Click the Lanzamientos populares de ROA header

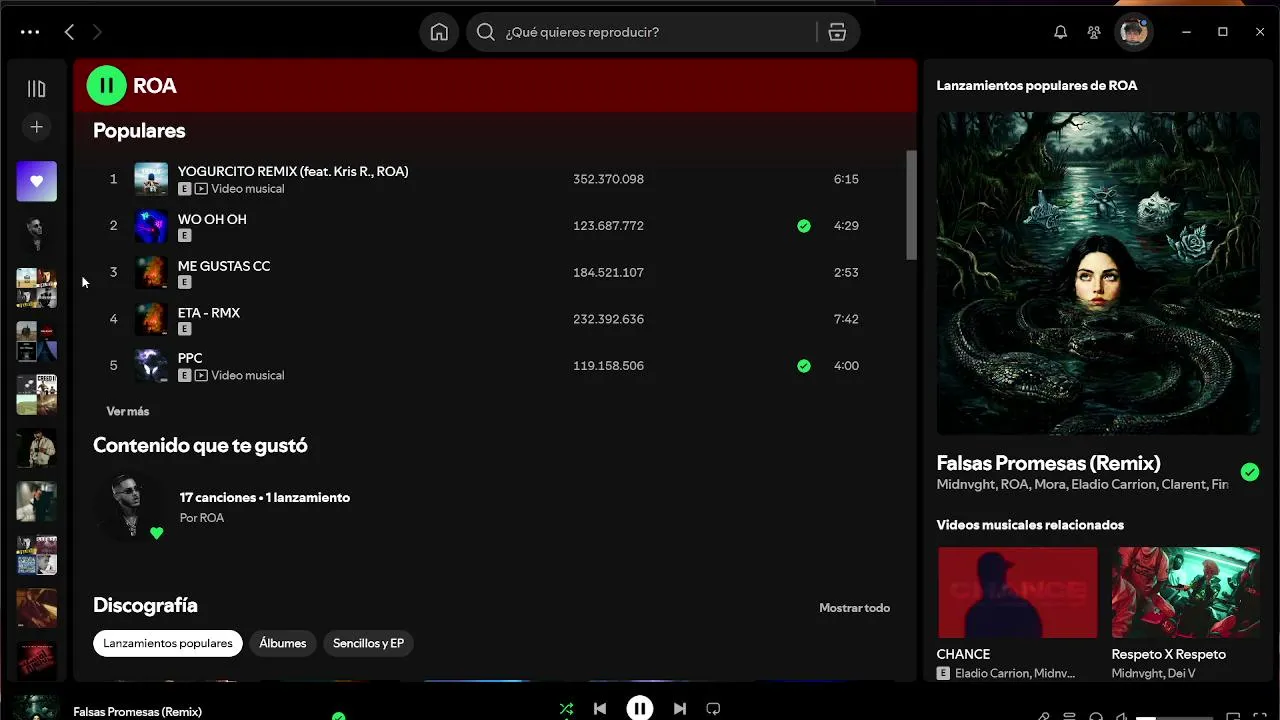pyautogui.click(x=1037, y=86)
